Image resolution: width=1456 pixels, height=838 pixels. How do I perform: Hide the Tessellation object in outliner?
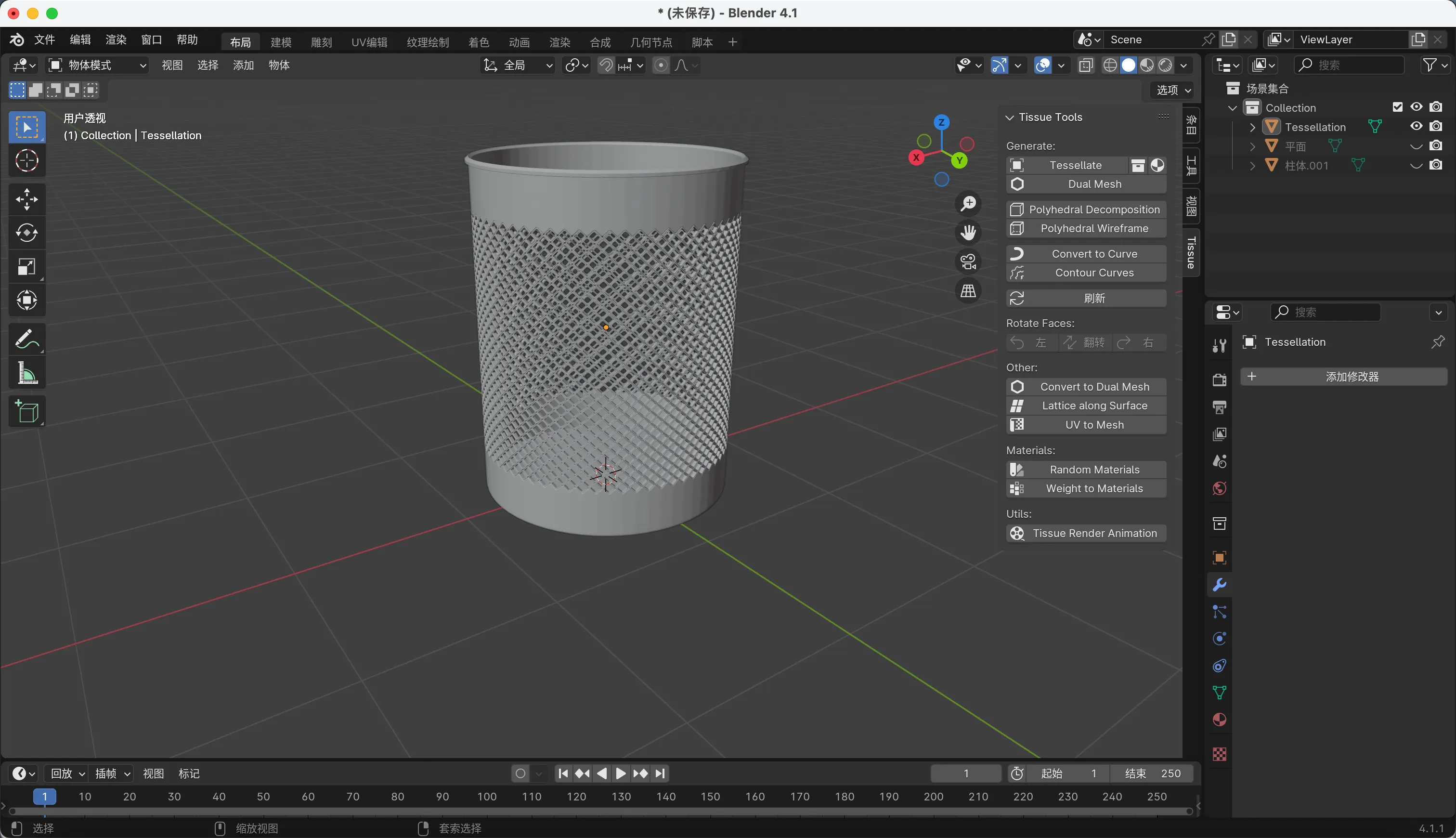tap(1416, 127)
